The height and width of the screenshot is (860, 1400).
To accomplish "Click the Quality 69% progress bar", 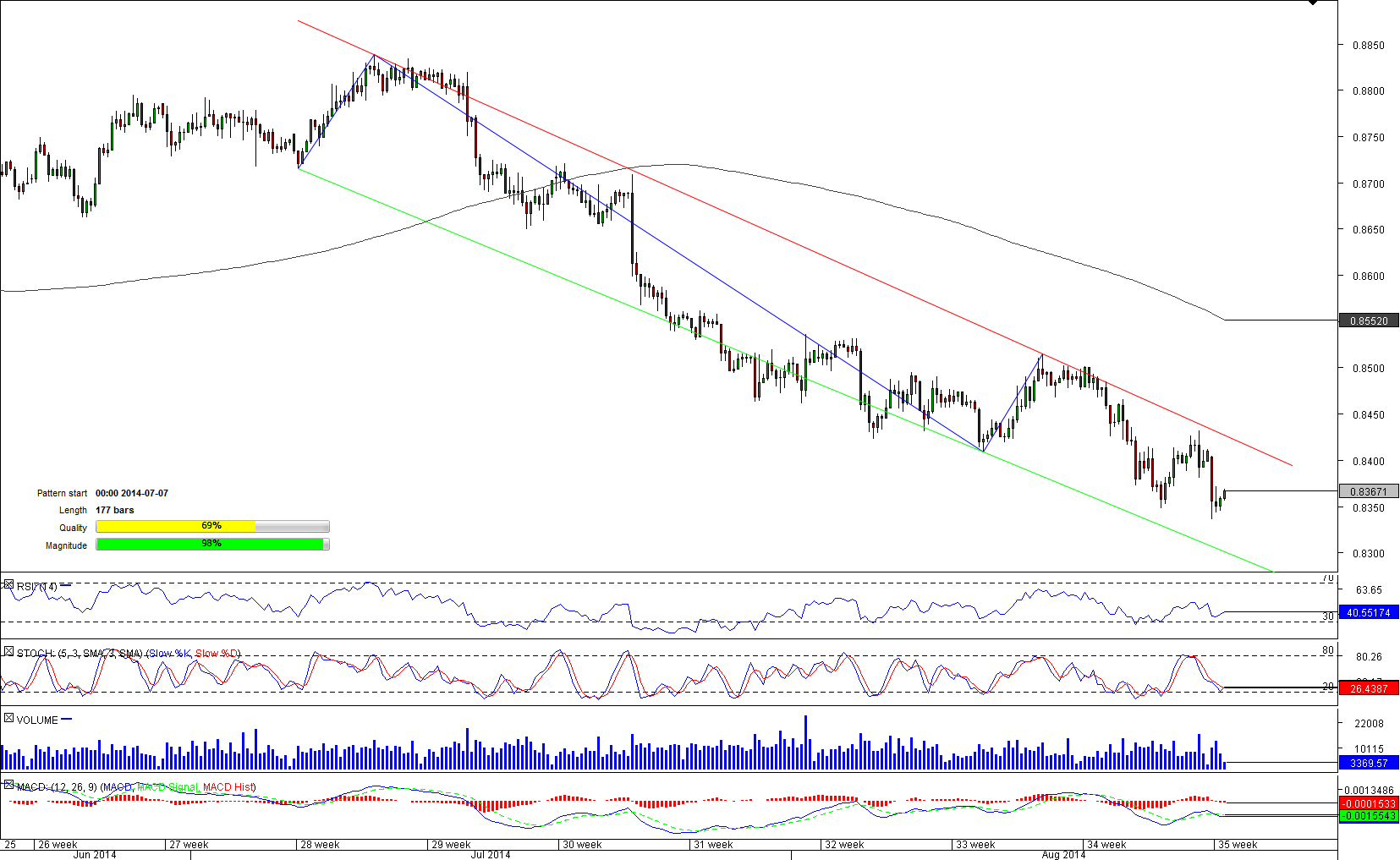I will pyautogui.click(x=212, y=526).
